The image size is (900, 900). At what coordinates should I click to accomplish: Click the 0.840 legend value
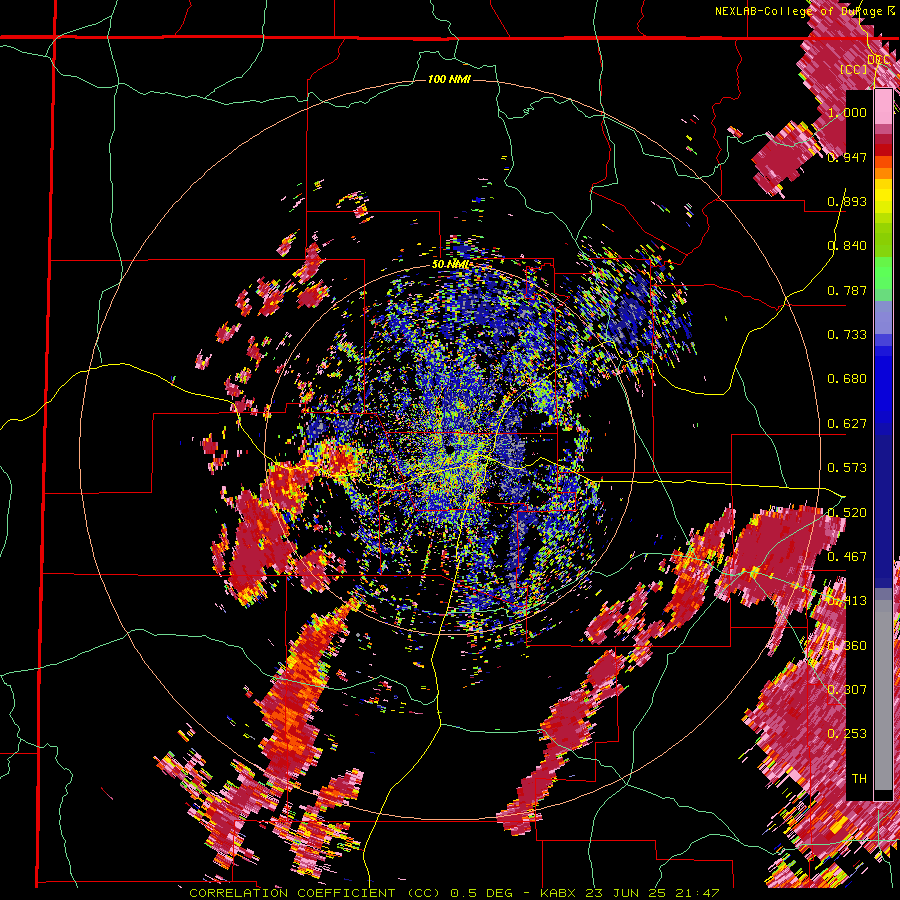pos(847,246)
